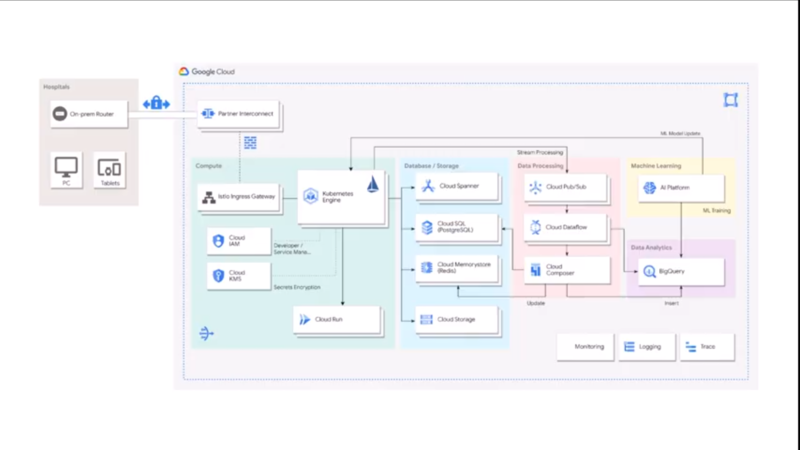Viewport: 800px width, 450px height.
Task: Click the Cloud Run icon
Action: pyautogui.click(x=305, y=319)
